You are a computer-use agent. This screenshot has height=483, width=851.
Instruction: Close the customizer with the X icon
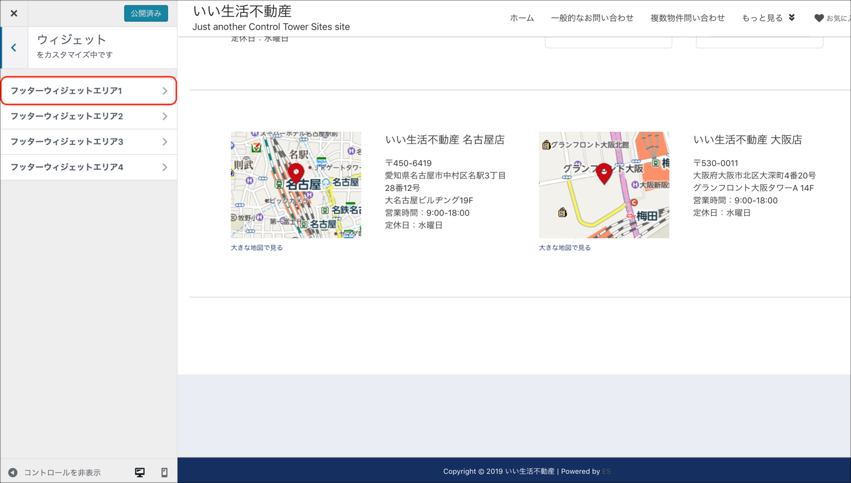[14, 13]
